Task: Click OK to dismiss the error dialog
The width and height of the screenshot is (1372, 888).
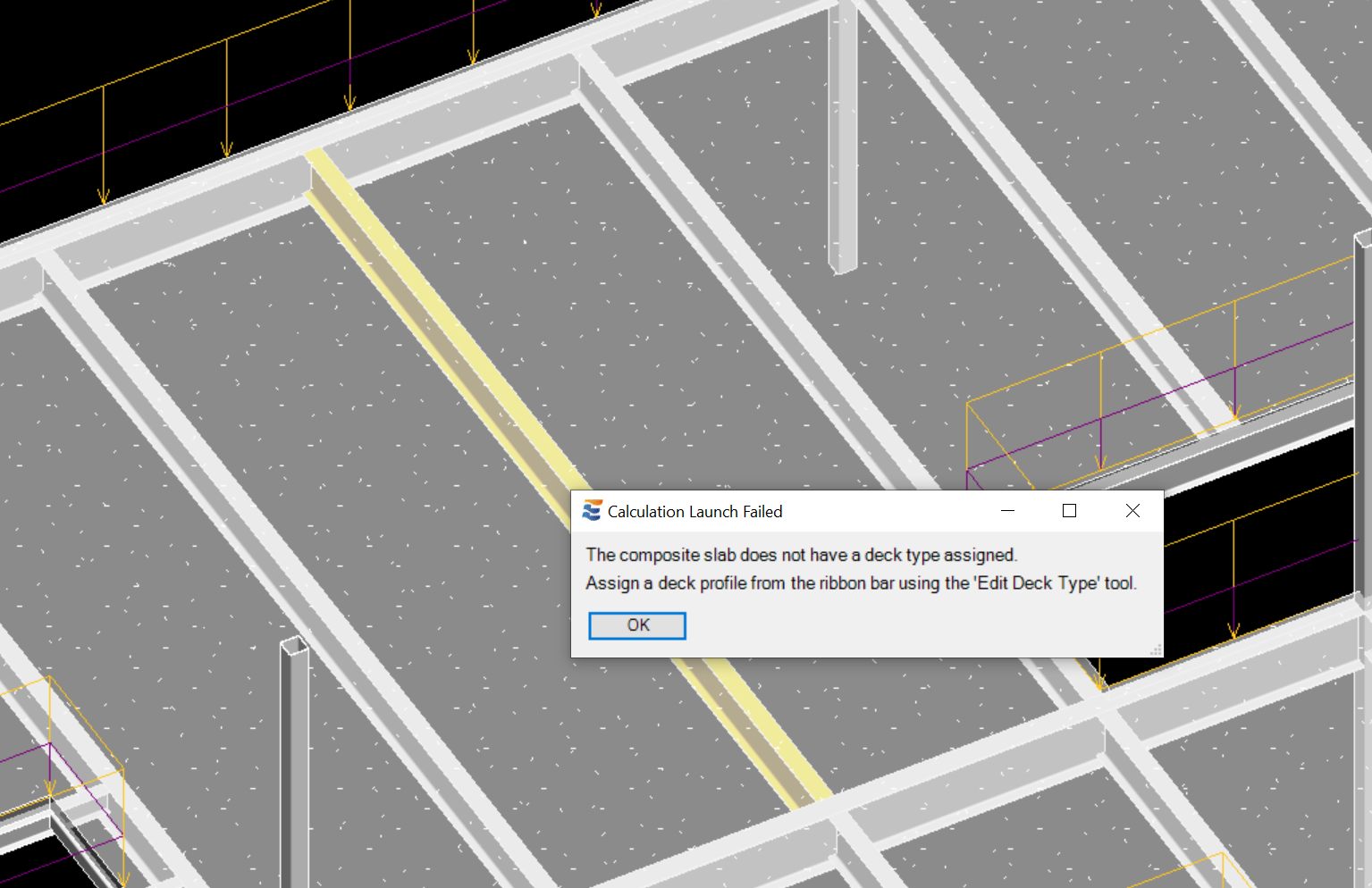Action: pos(636,625)
